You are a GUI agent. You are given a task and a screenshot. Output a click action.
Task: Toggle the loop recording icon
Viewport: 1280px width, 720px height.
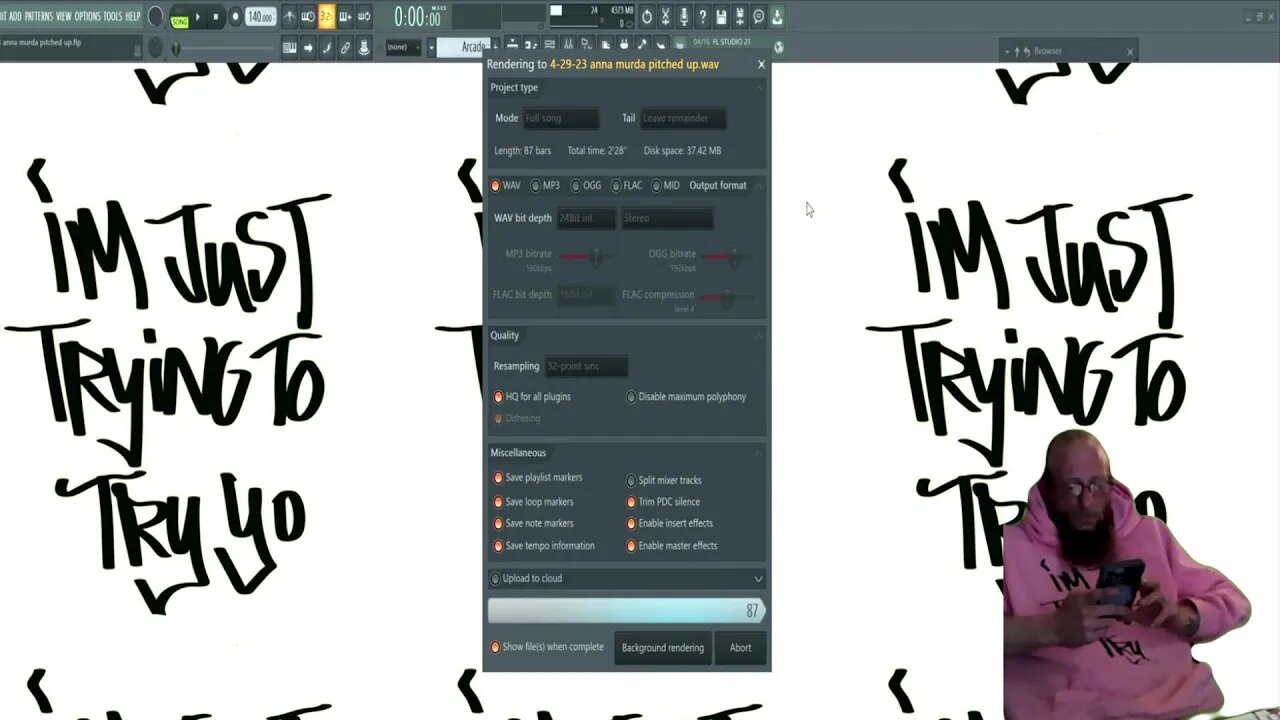[364, 17]
